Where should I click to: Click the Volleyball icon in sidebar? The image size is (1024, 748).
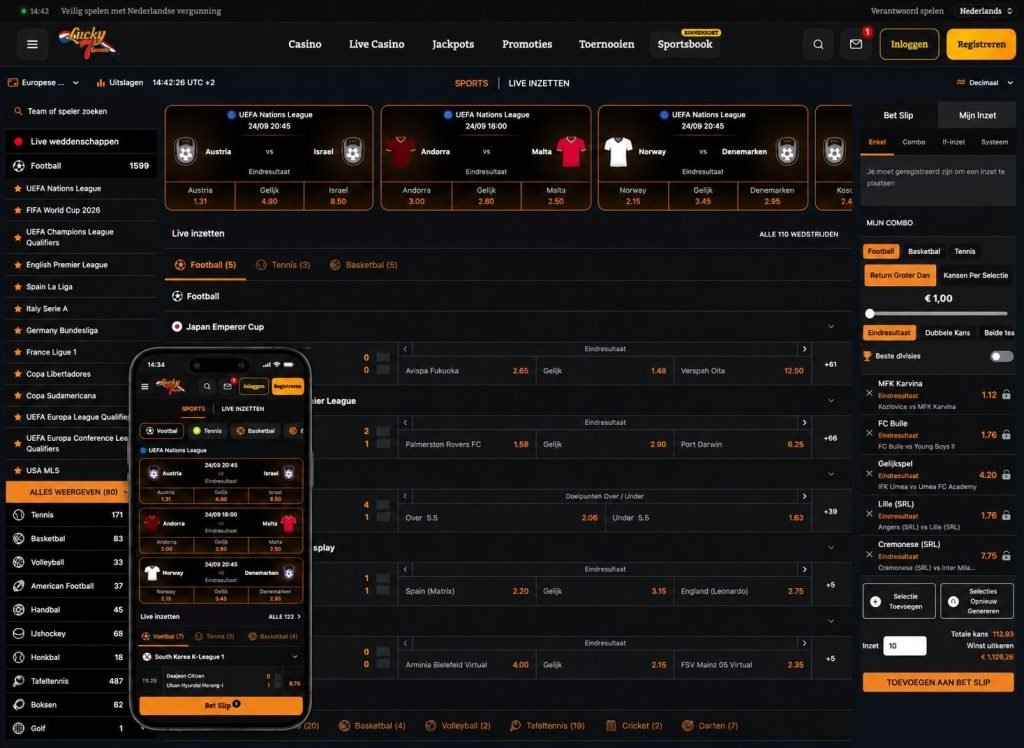click(x=19, y=562)
